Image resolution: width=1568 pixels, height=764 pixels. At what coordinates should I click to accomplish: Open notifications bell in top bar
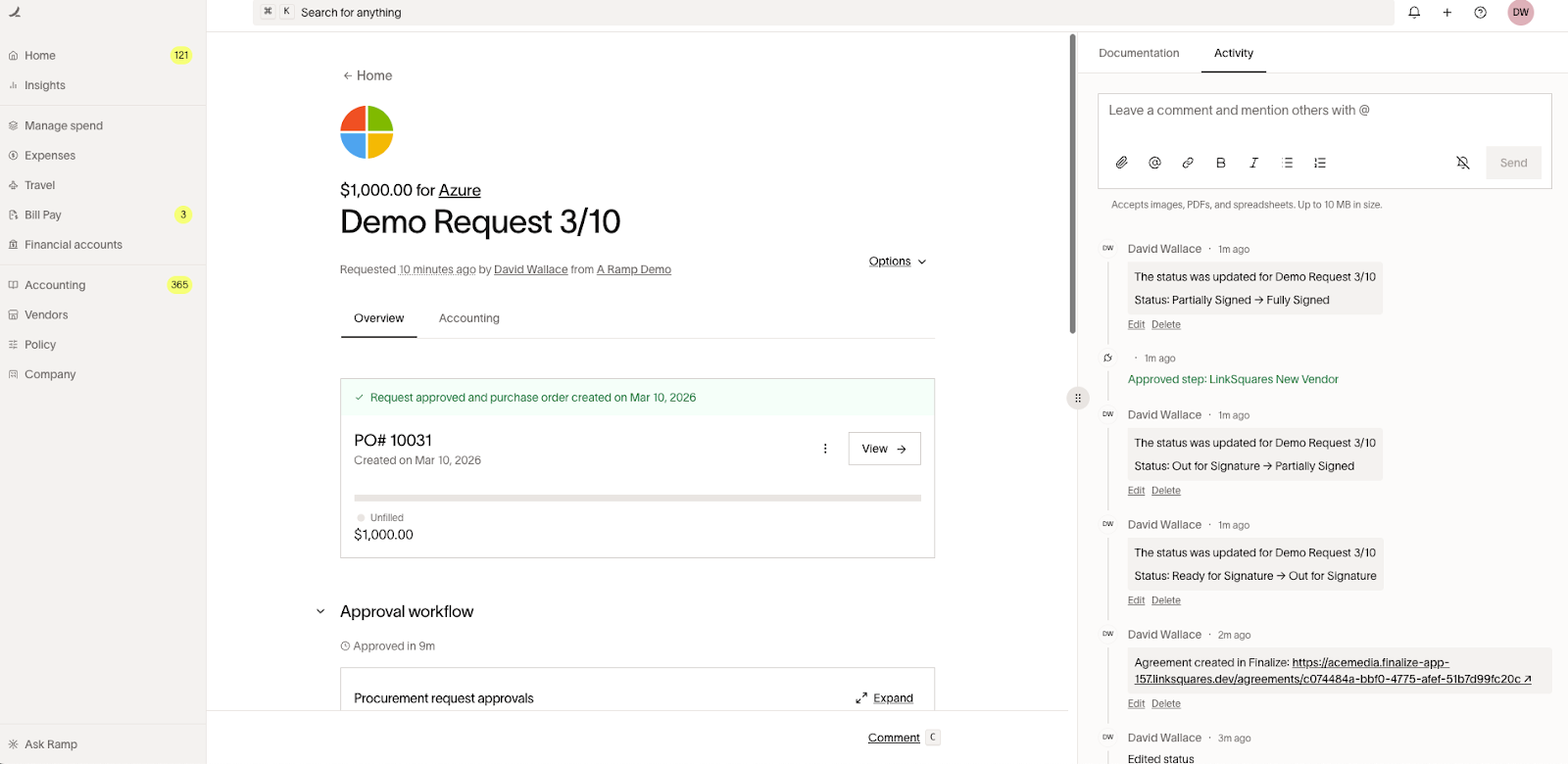[1414, 13]
